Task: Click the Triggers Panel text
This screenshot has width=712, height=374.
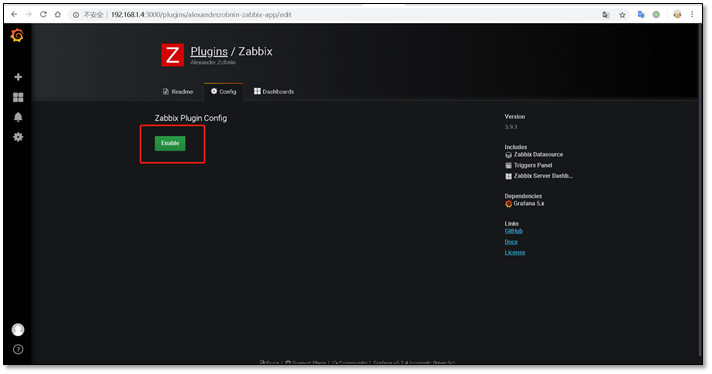Action: [533, 165]
